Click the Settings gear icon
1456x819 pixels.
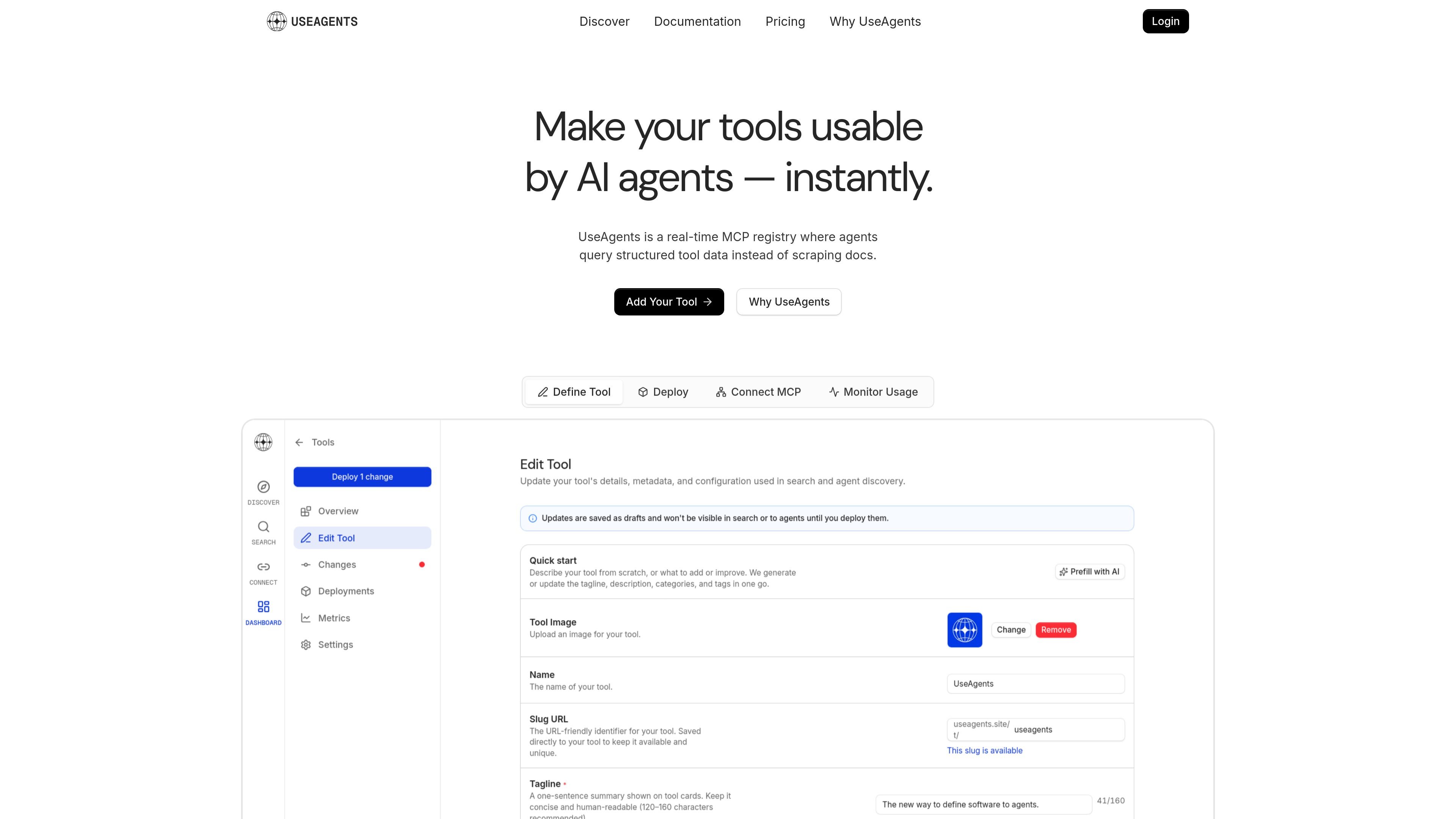tap(306, 645)
